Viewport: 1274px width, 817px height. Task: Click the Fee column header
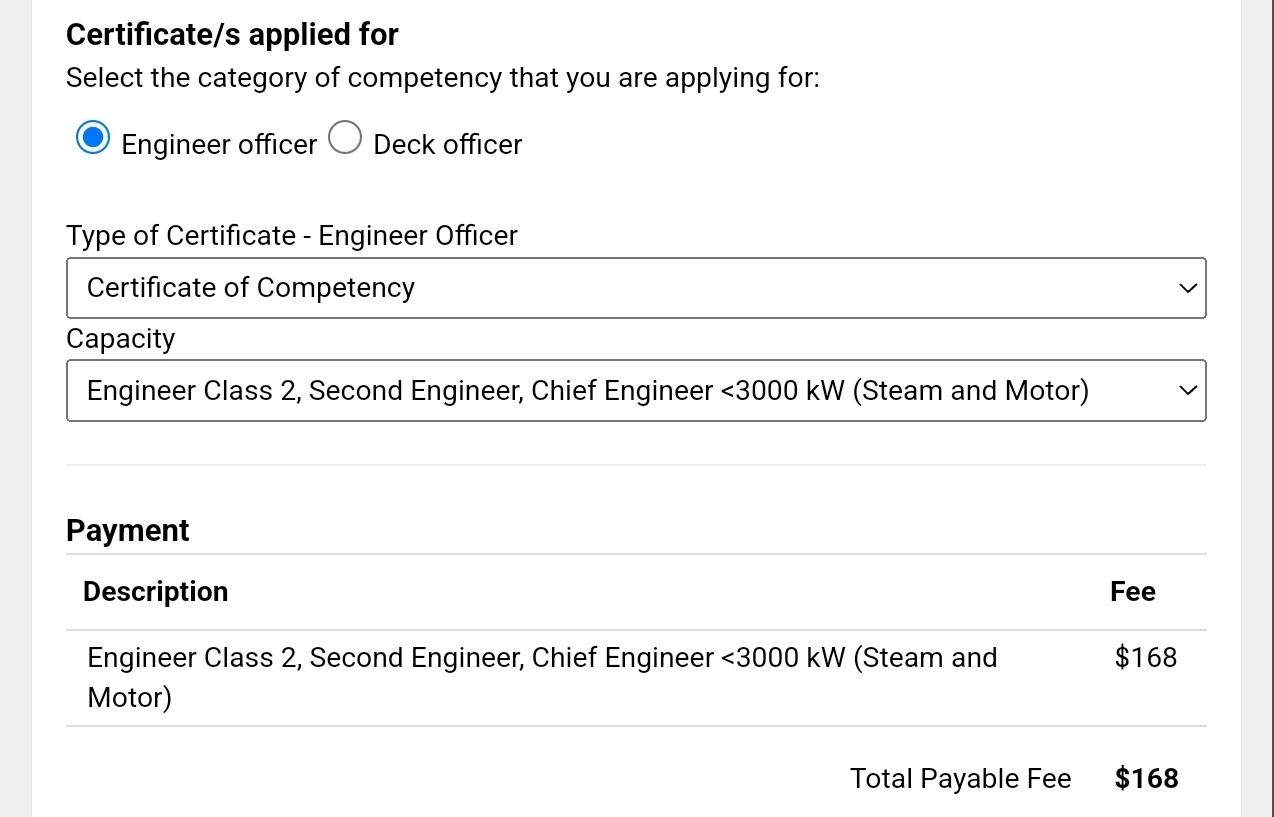point(1132,592)
